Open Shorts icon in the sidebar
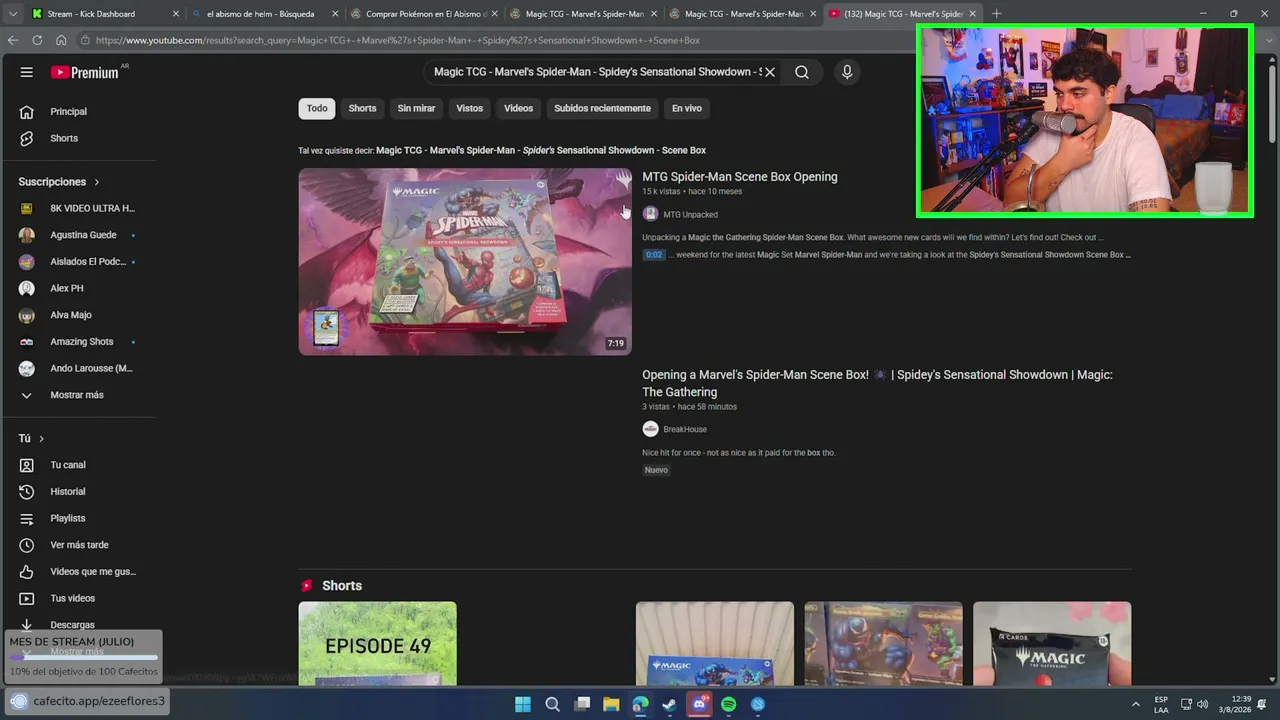 point(27,138)
